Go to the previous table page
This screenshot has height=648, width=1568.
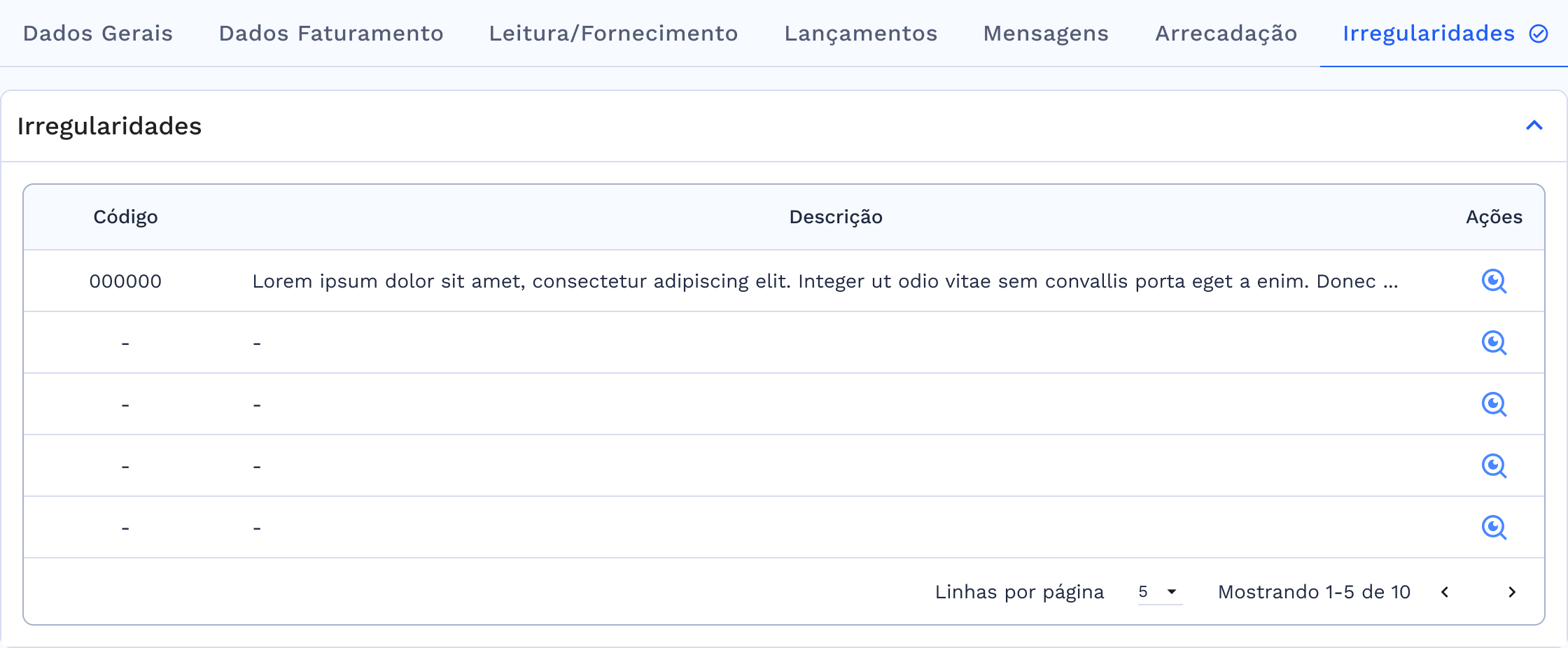(x=1445, y=592)
